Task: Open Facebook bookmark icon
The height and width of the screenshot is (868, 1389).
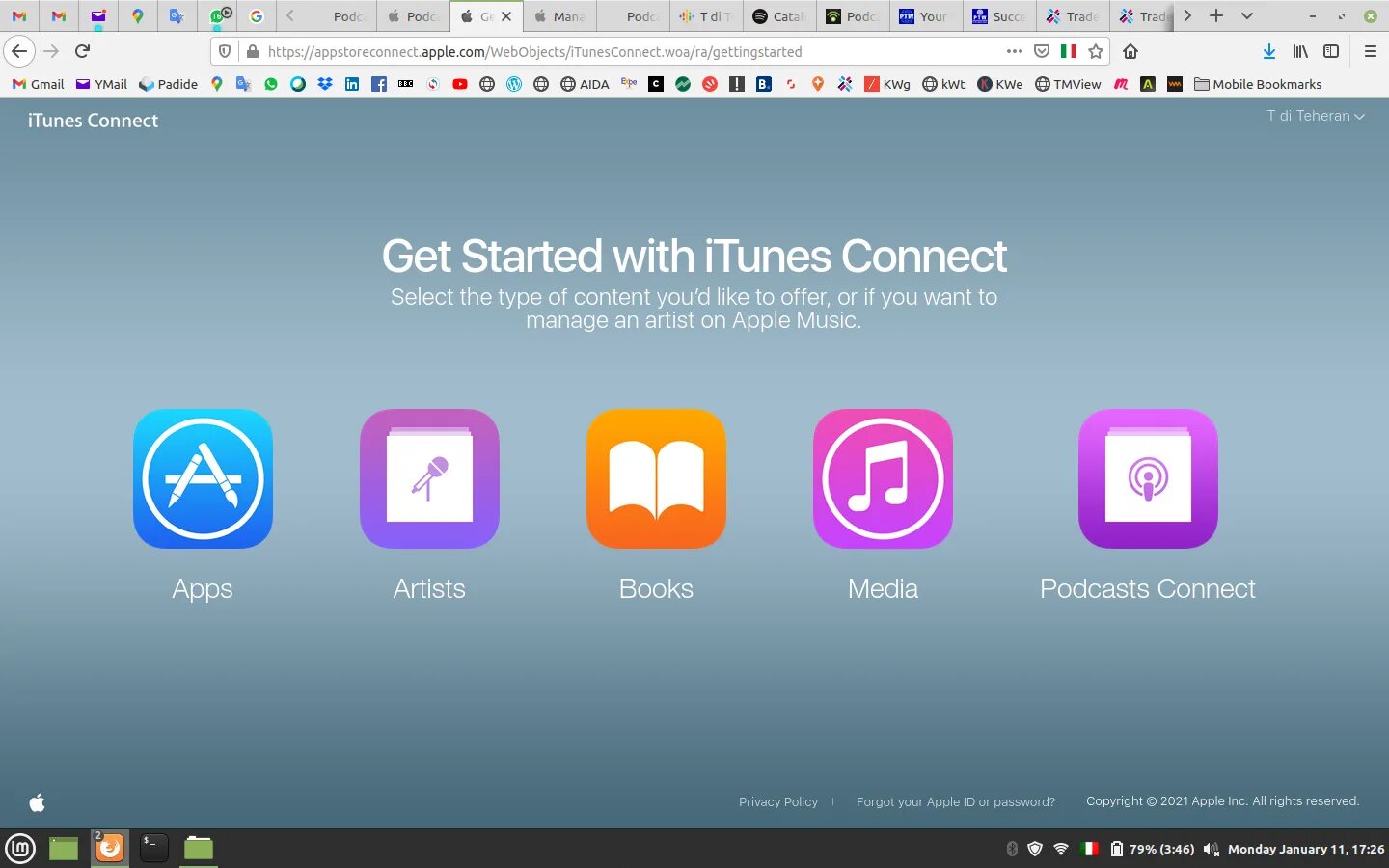Action: pyautogui.click(x=379, y=84)
